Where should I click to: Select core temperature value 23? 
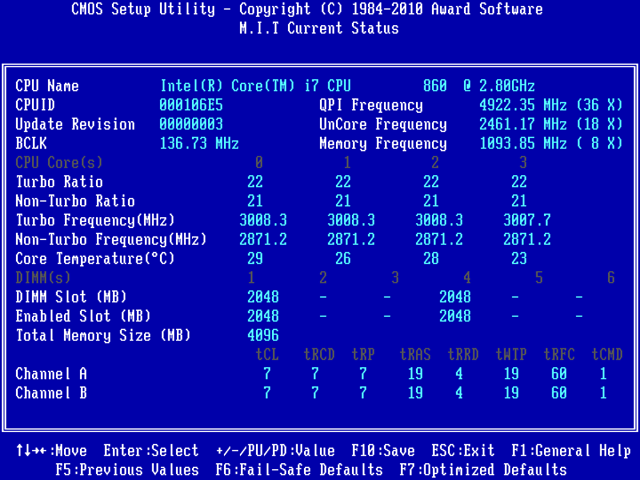point(519,258)
